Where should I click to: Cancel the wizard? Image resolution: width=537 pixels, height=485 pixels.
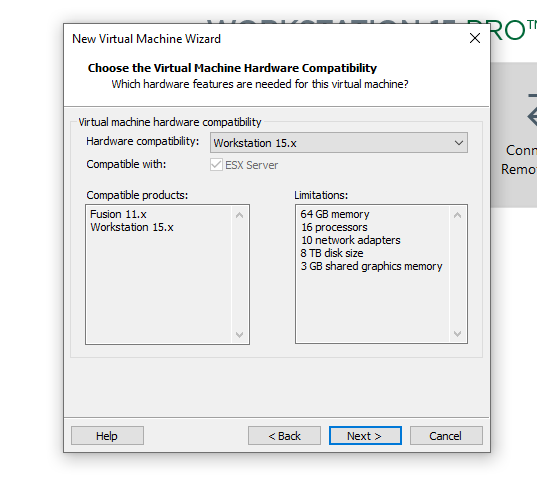pyautogui.click(x=446, y=436)
